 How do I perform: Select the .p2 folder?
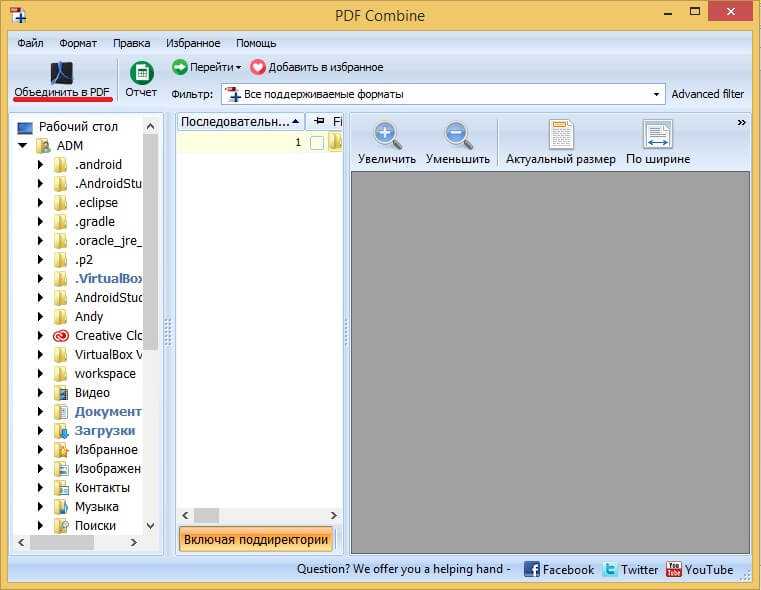[x=84, y=260]
